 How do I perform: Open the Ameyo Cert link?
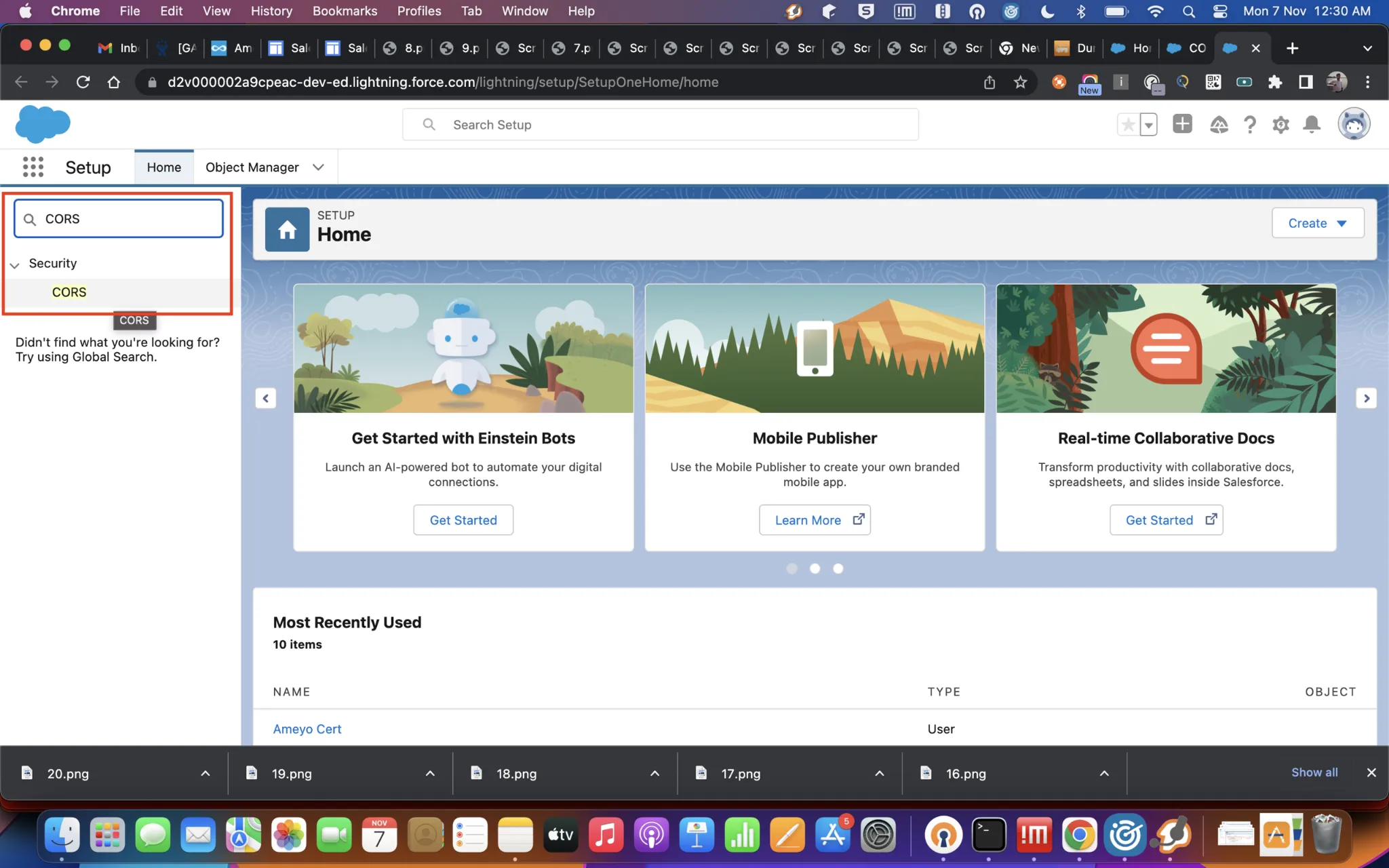point(307,729)
